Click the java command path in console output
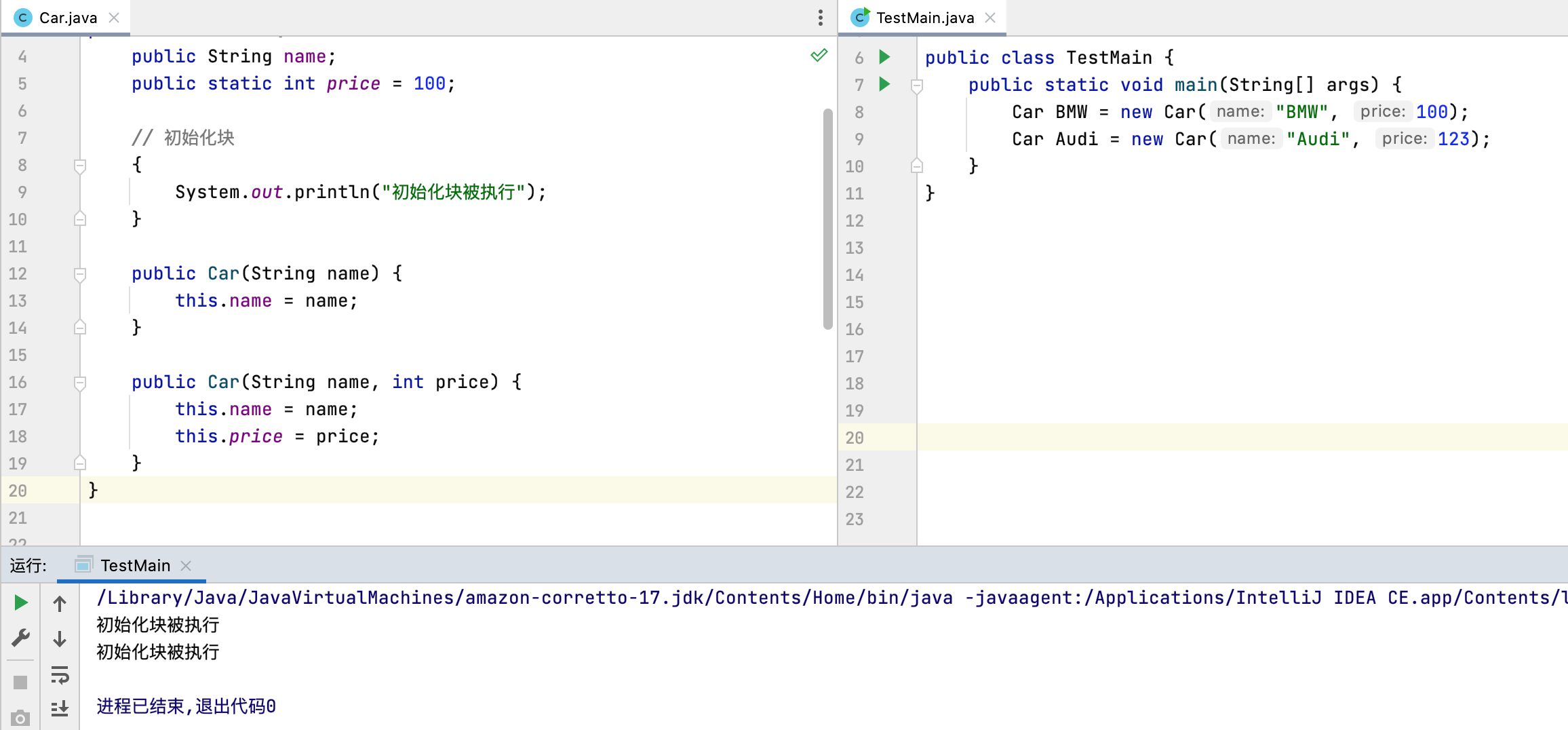This screenshot has height=730, width=1568. [x=525, y=598]
